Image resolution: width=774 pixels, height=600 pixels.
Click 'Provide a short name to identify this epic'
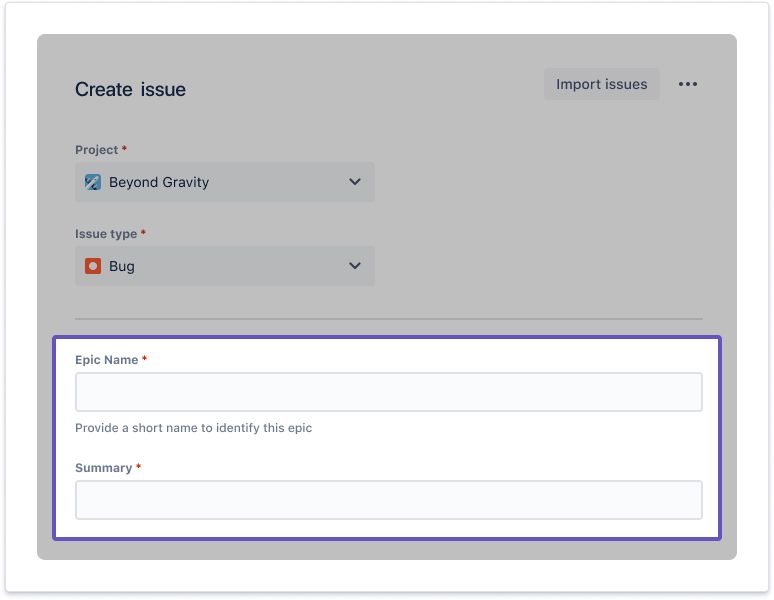pos(194,428)
